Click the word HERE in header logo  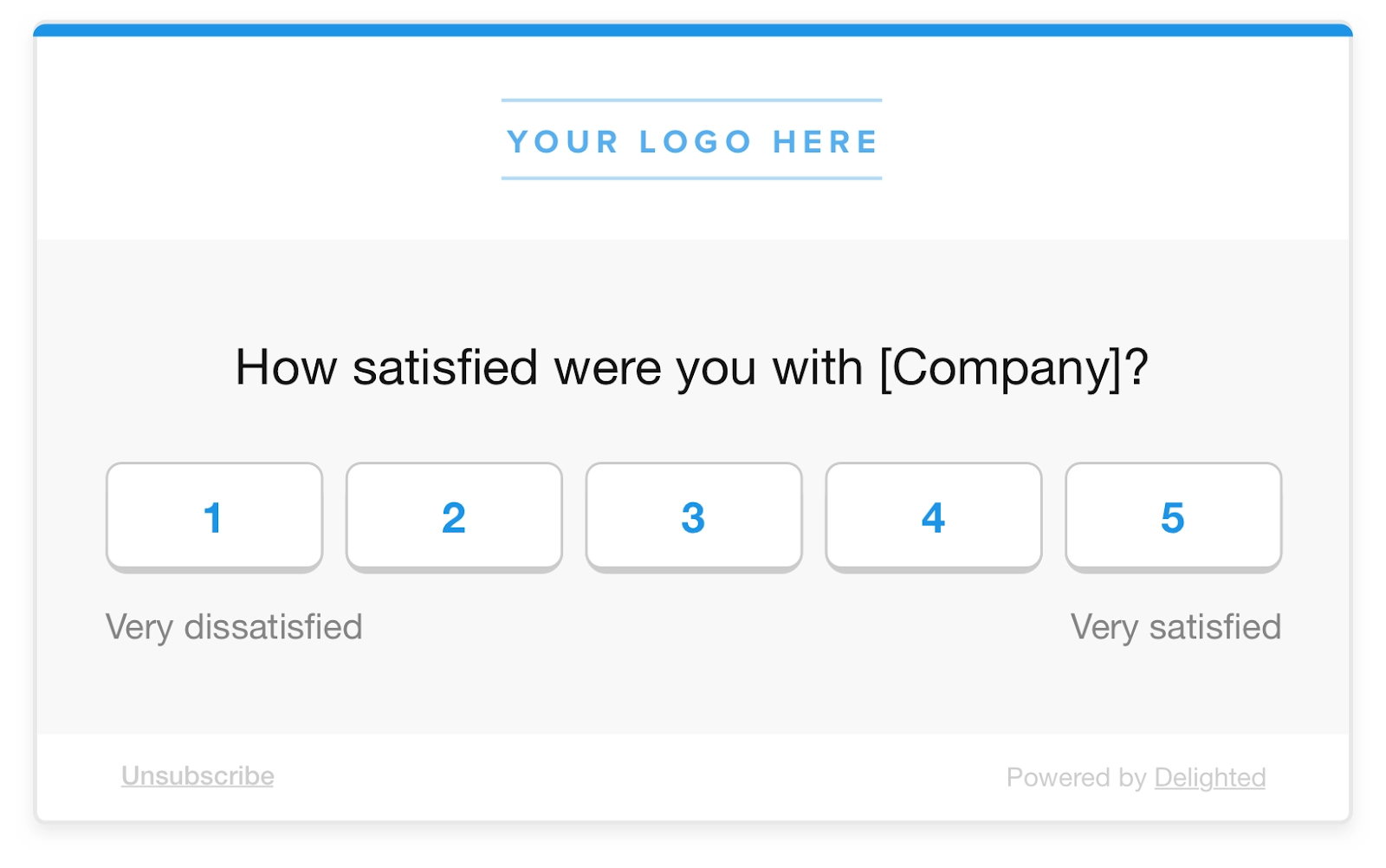[826, 141]
